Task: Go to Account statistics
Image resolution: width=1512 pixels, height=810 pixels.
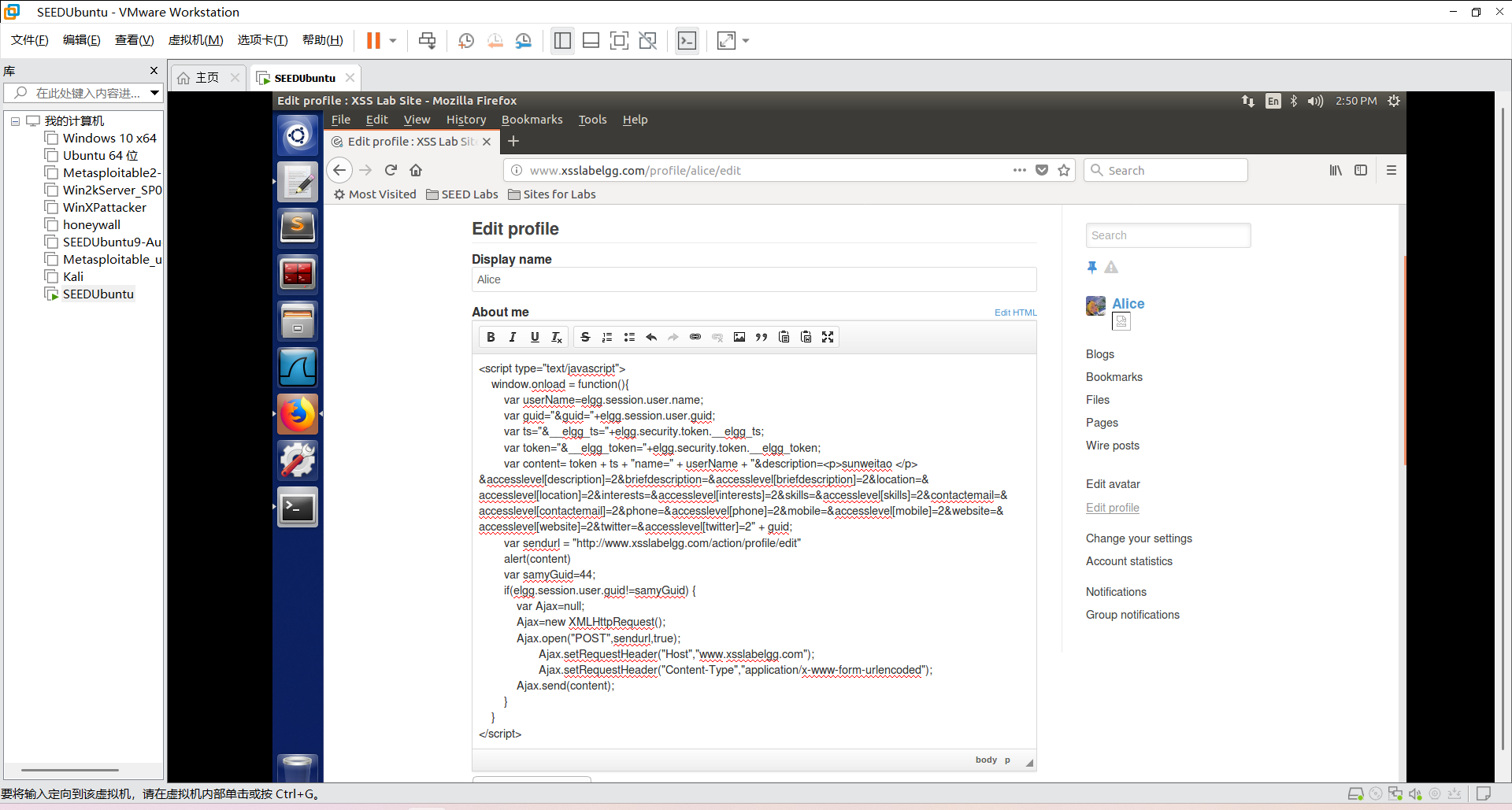Action: click(x=1129, y=561)
